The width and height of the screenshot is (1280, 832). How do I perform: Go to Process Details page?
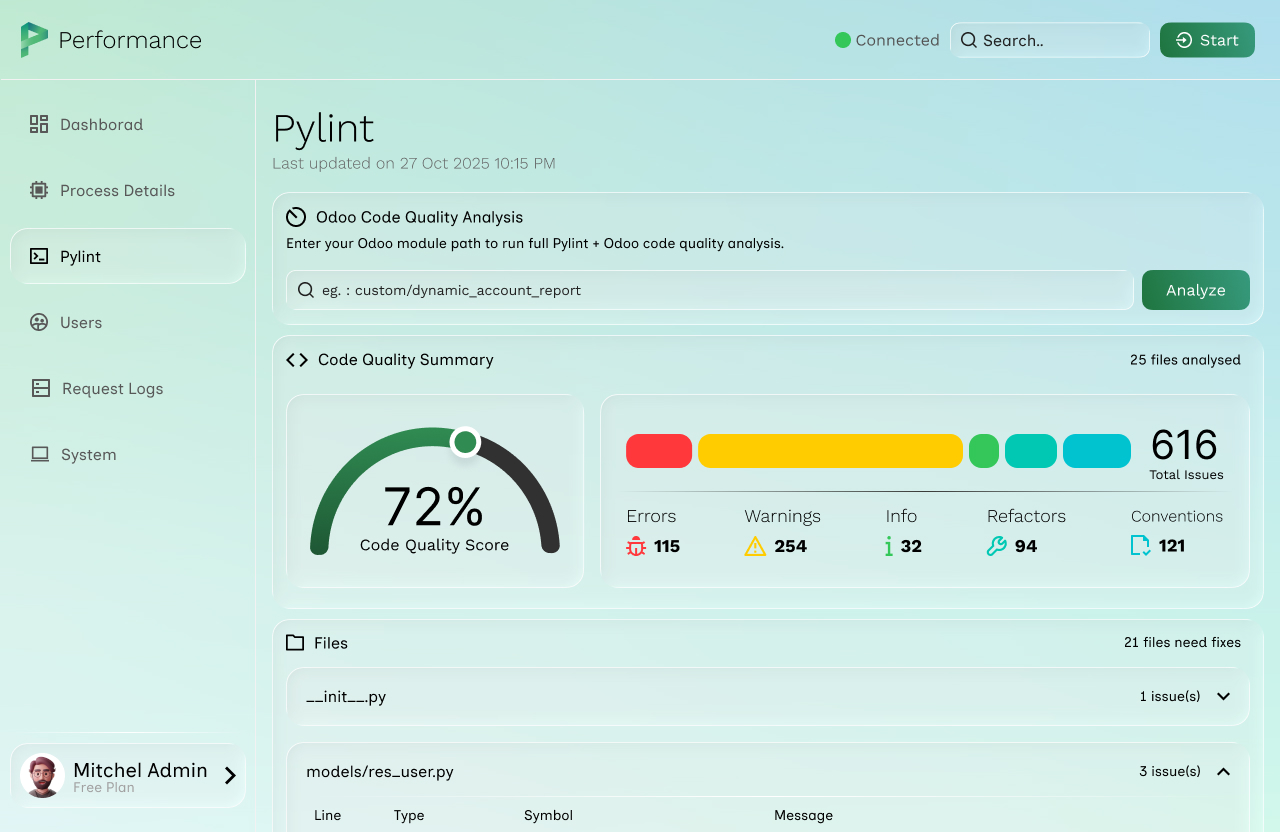pos(117,190)
